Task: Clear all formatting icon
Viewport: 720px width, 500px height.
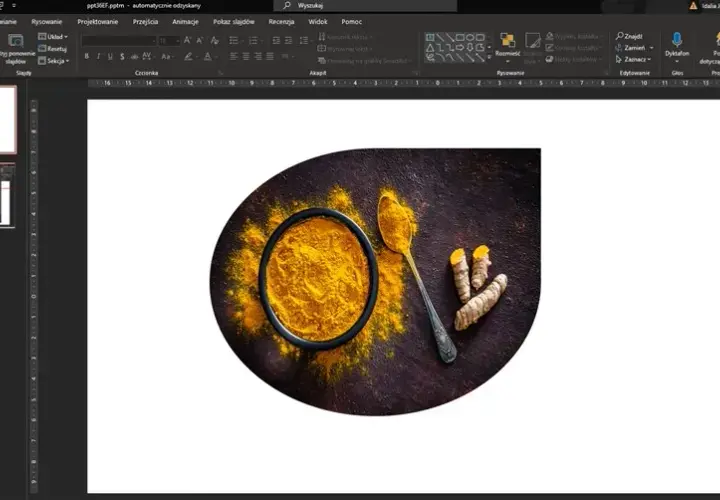Action: pos(214,40)
